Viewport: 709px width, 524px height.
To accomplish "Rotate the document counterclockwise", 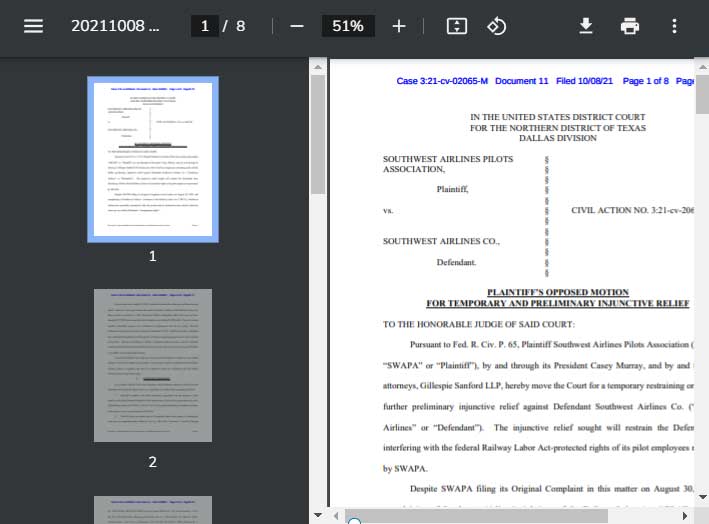I will (496, 26).
